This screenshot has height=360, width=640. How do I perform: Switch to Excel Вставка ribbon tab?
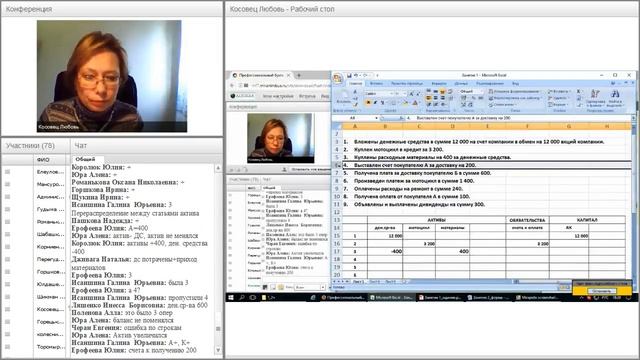(376, 84)
